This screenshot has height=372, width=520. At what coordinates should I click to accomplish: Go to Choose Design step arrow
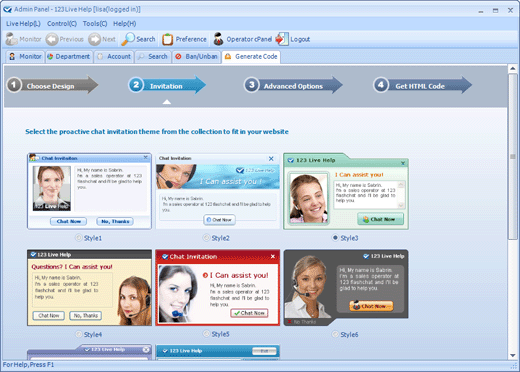click(x=53, y=85)
